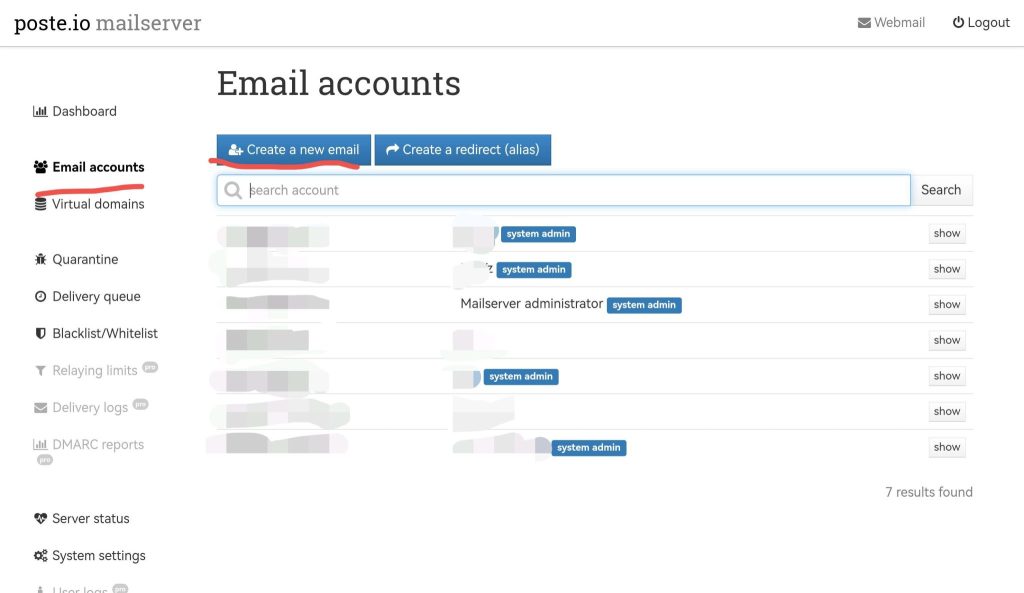Click the Blacklist/Whitelist shield icon
The width and height of the screenshot is (1024, 593).
pyautogui.click(x=40, y=334)
